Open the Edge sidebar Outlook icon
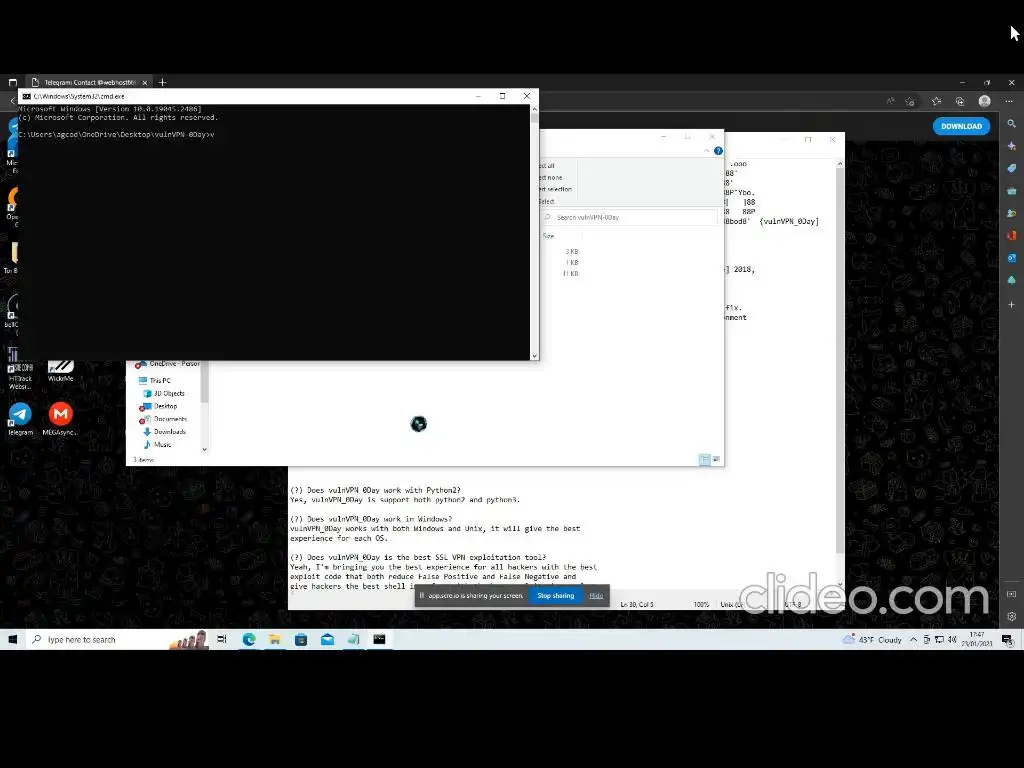Viewport: 1024px width, 768px height. point(1011,258)
